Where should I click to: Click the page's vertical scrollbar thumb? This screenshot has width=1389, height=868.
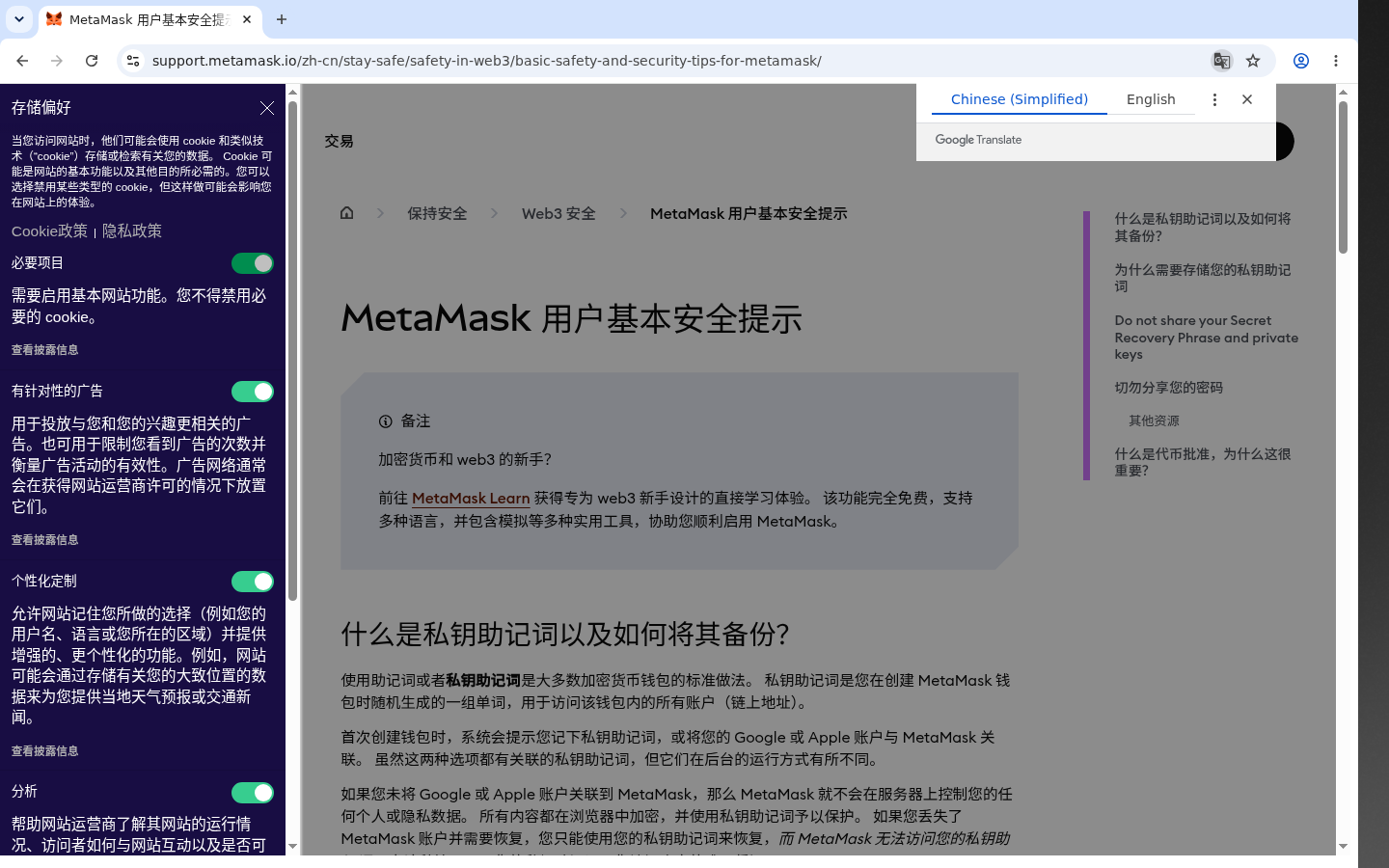pyautogui.click(x=1343, y=176)
